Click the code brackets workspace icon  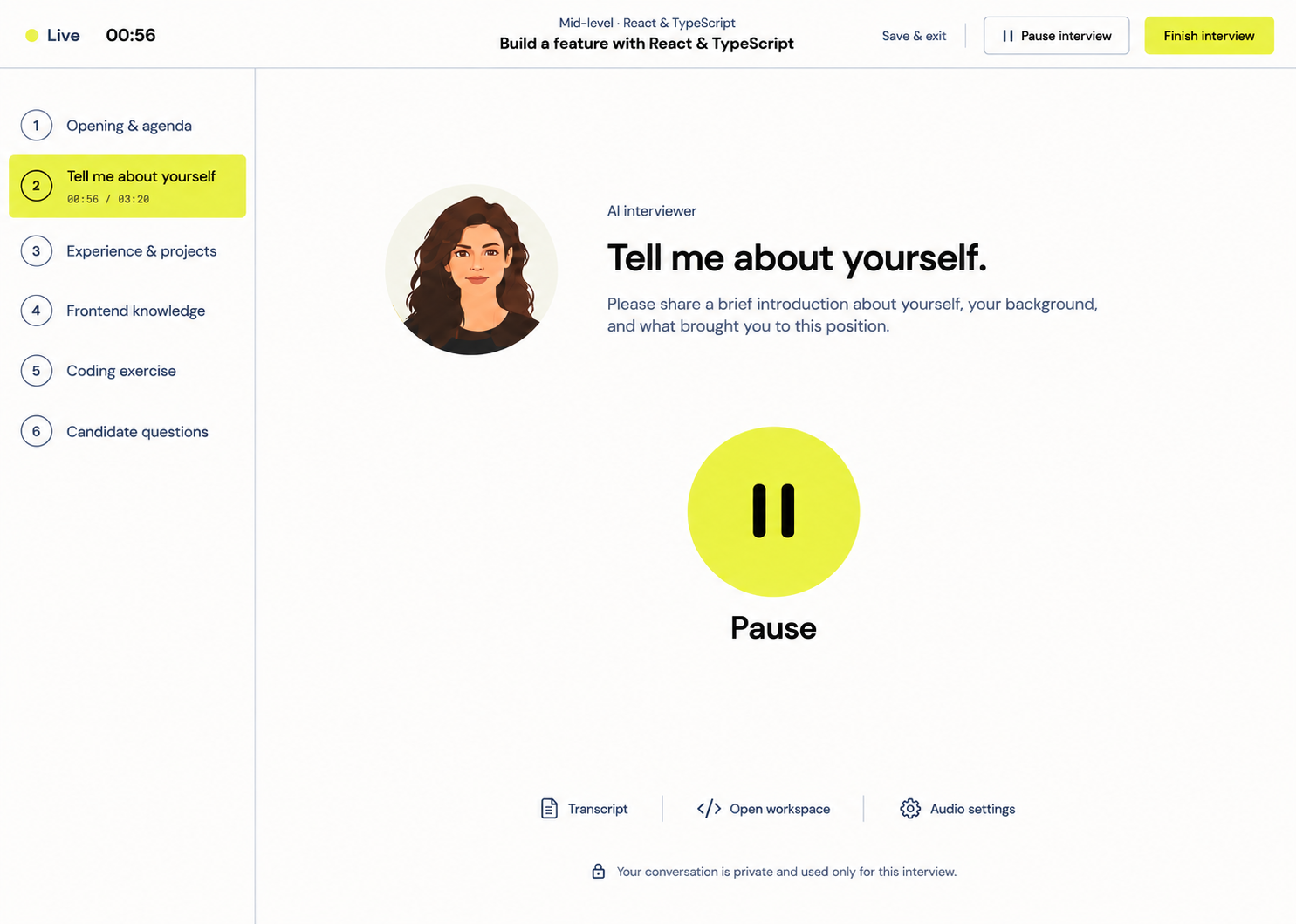[709, 809]
